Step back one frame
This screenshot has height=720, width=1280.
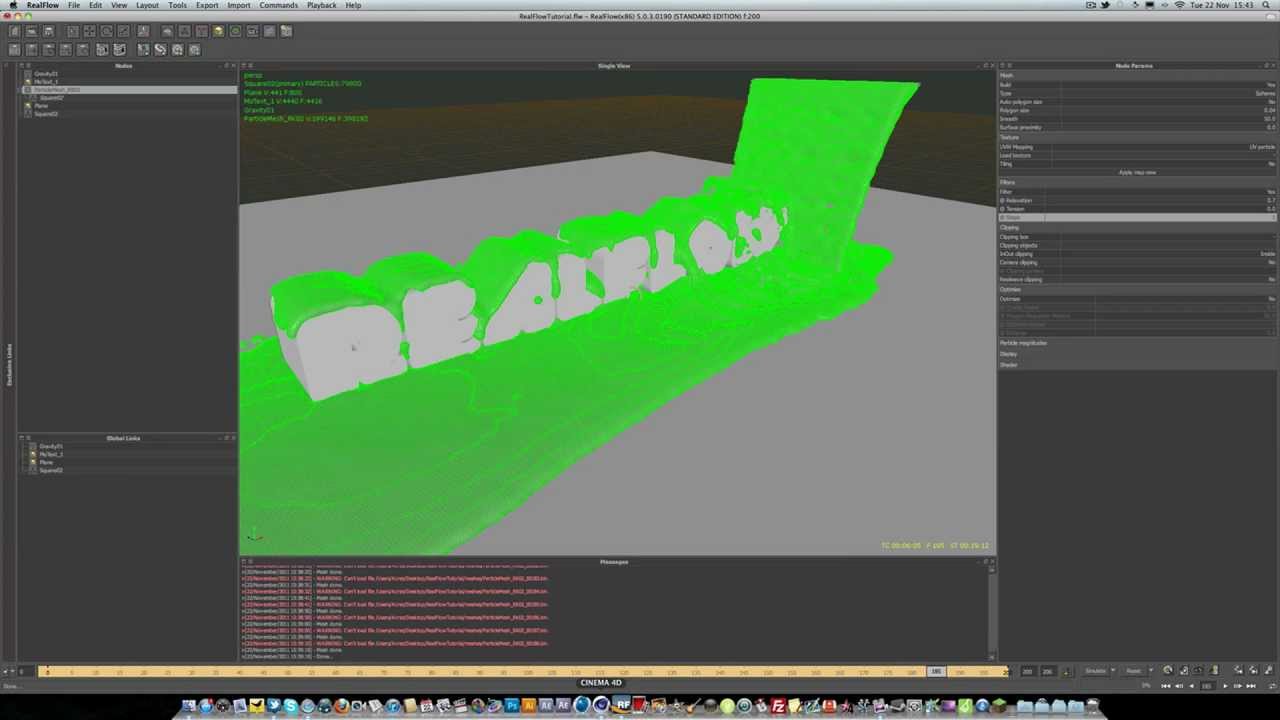pyautogui.click(x=1179, y=686)
